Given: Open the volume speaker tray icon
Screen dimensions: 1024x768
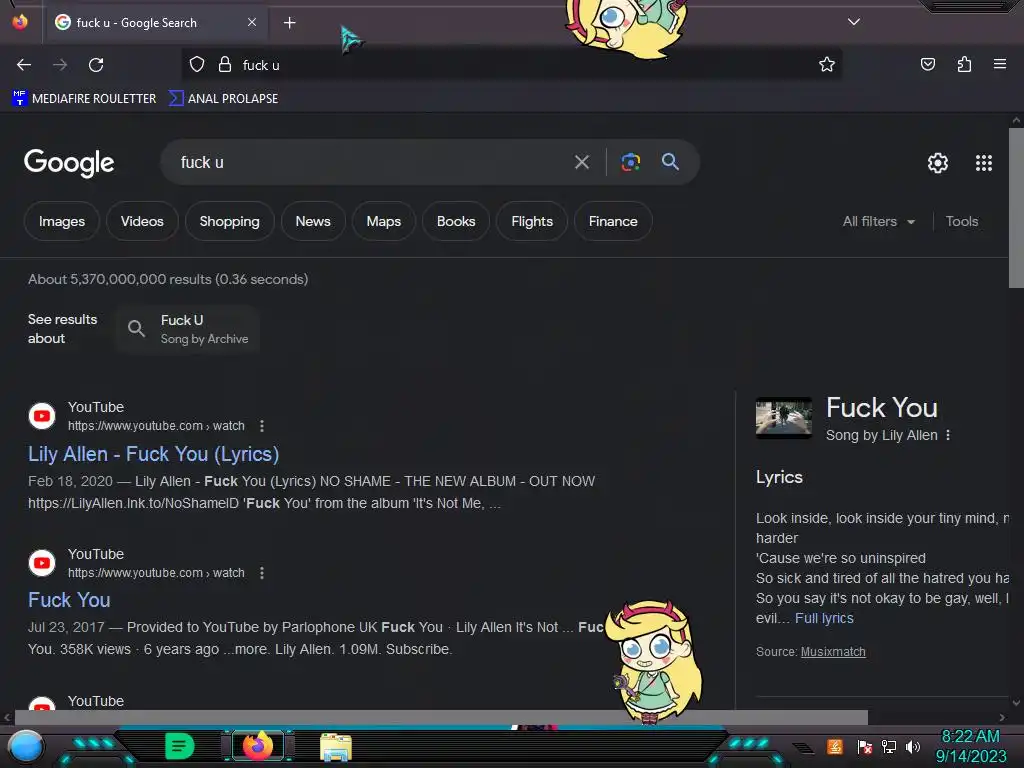Looking at the screenshot, I should [x=912, y=746].
